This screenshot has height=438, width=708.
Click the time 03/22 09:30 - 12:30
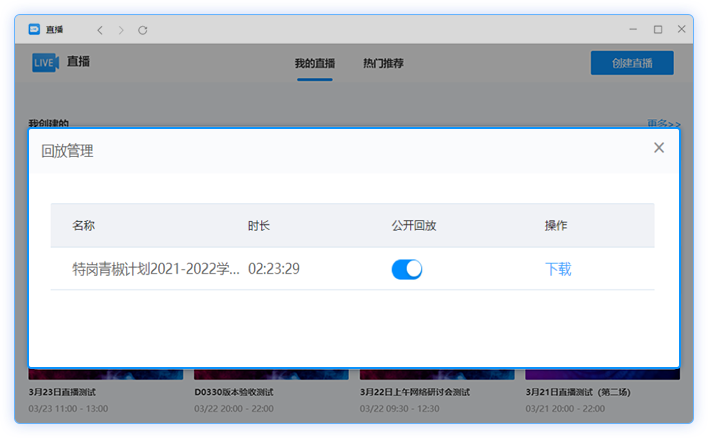pyautogui.click(x=400, y=409)
